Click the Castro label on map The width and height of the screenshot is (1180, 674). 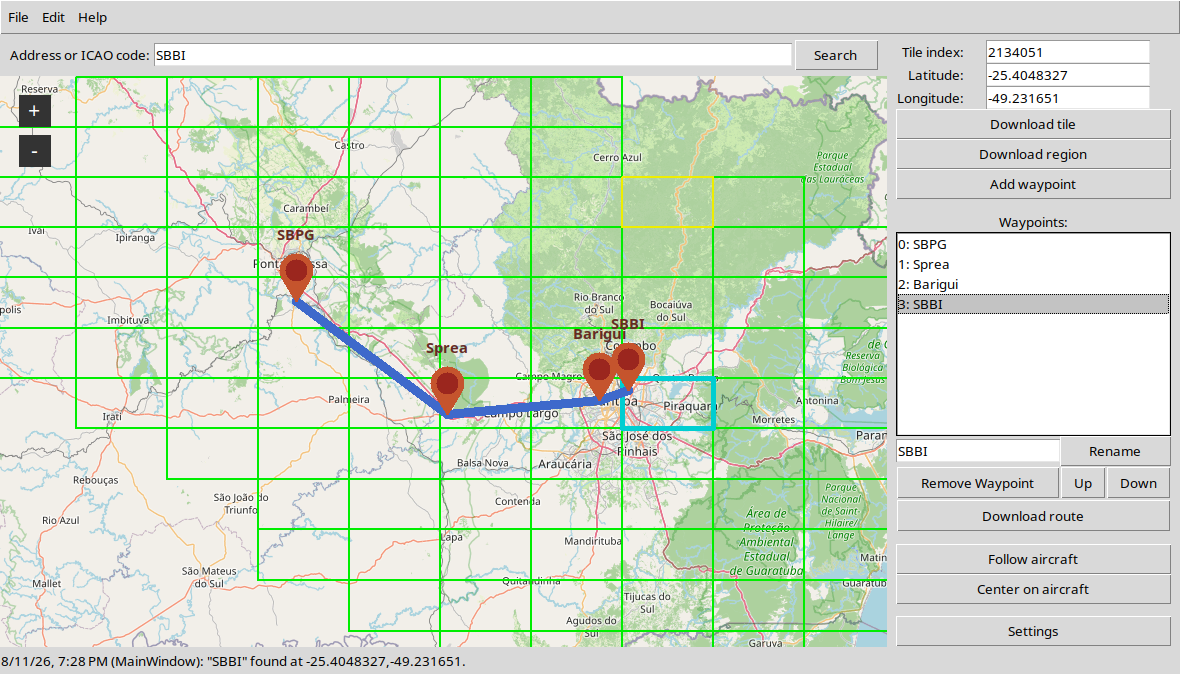349,145
